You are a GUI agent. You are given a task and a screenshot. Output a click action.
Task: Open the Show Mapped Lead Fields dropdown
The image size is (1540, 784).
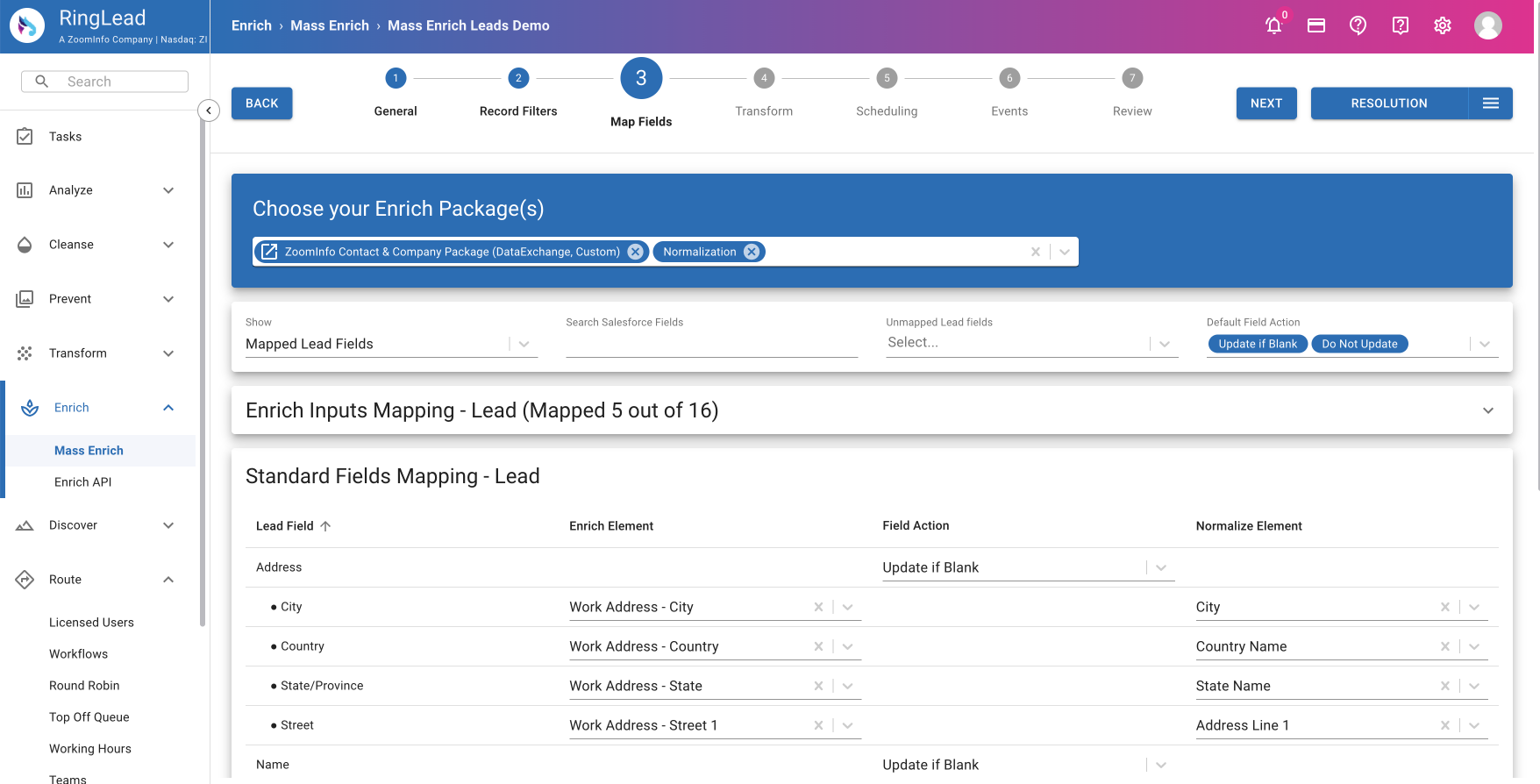(x=524, y=344)
